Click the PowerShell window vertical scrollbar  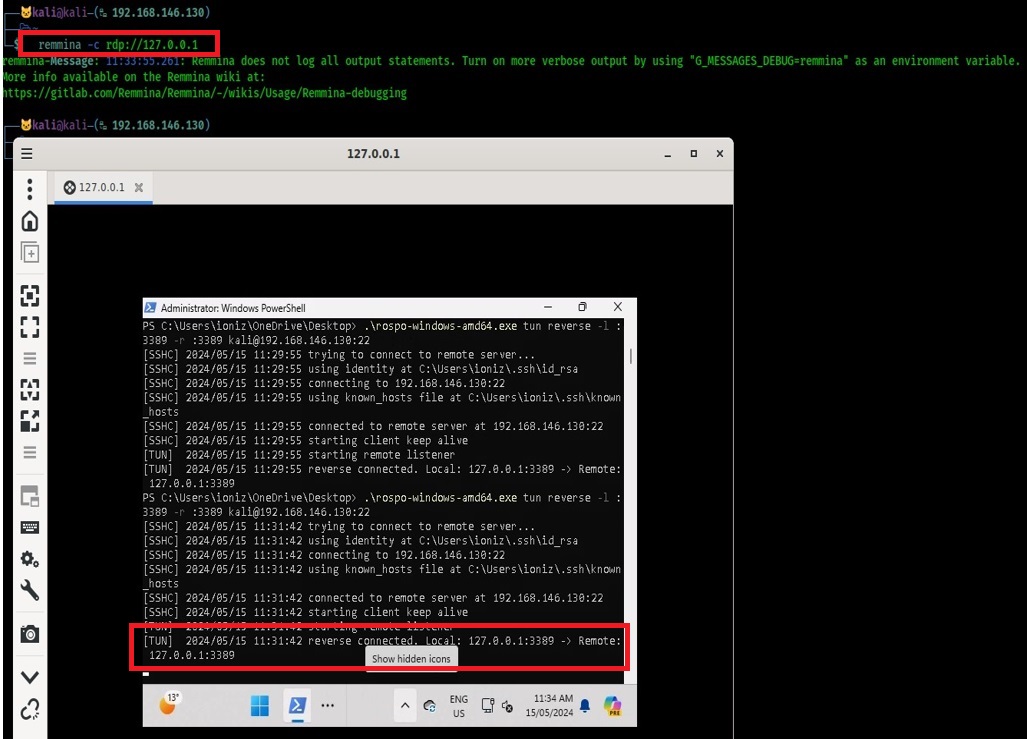[x=631, y=356]
